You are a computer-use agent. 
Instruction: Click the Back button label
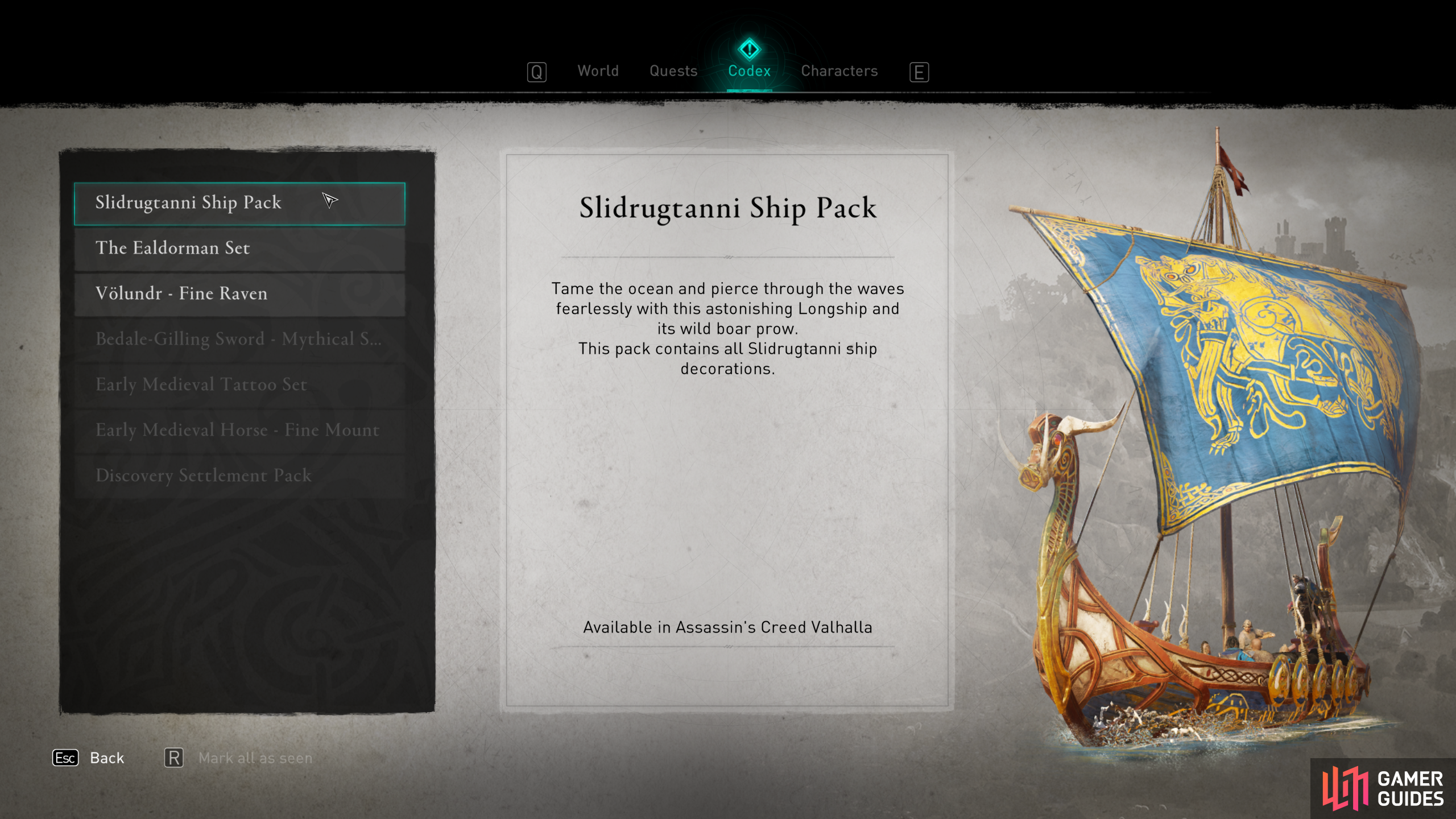(107, 758)
